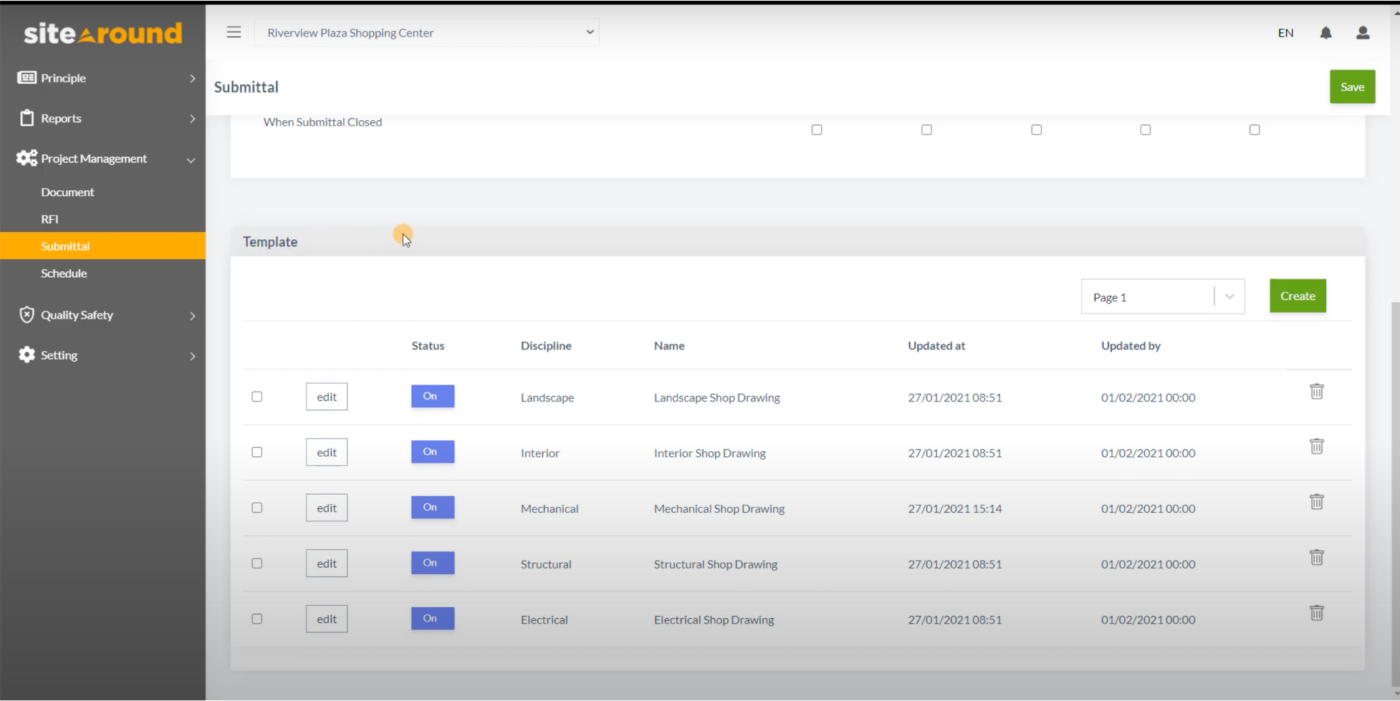Edit the Structural Shop Drawing template
This screenshot has height=701, width=1400.
327,563
